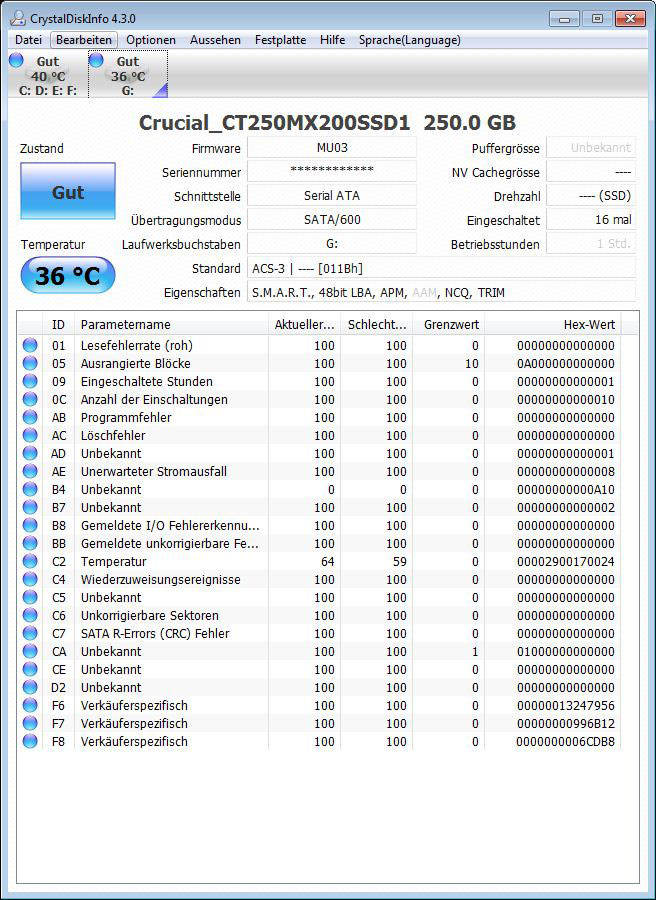
Task: Click the Eigenschaften field listing S.M.A.R.T.
Action: [x=441, y=292]
